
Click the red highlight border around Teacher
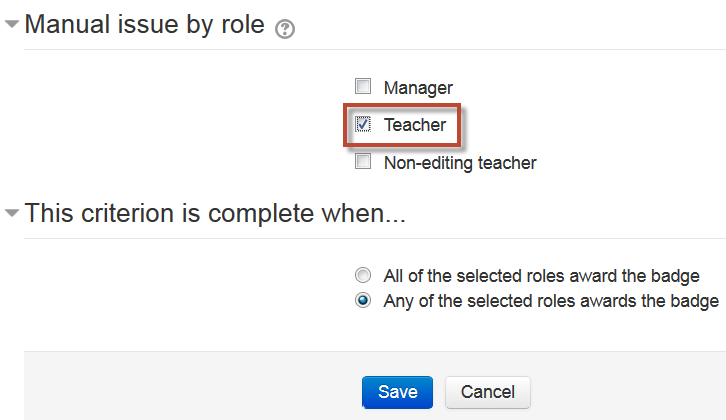click(x=402, y=105)
